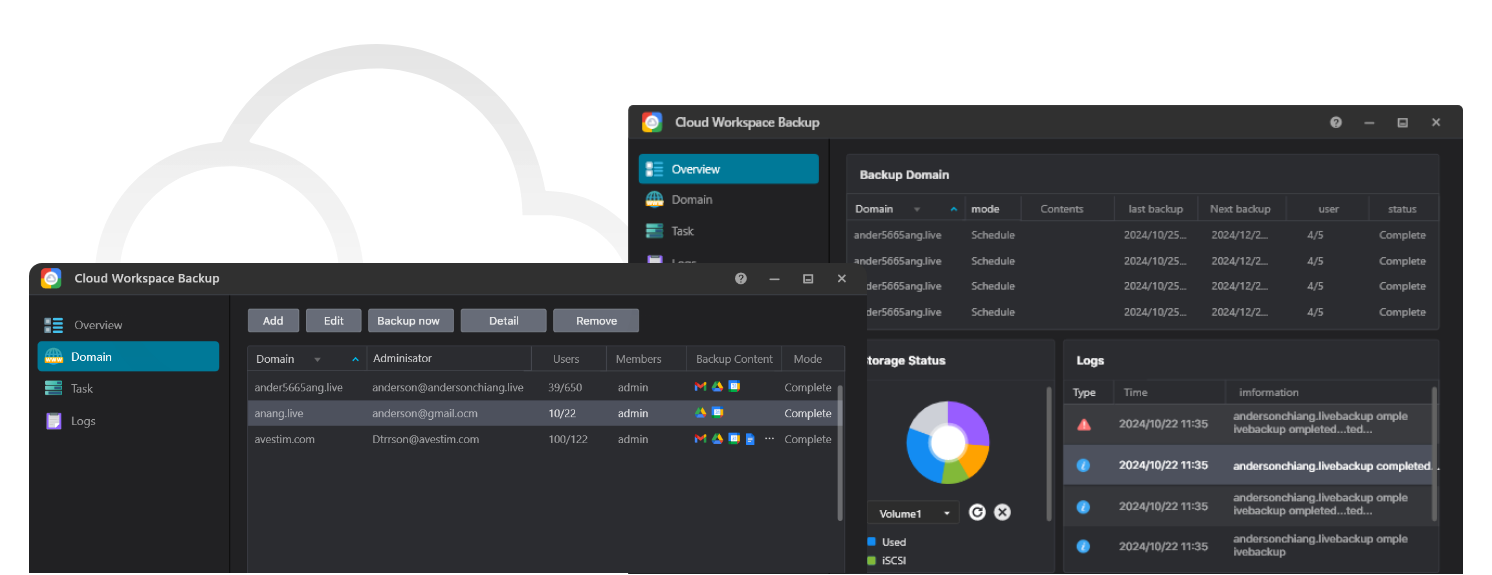The image size is (1492, 575).
Task: Click the Gmail icon in the avestim.com row
Action: (x=701, y=439)
